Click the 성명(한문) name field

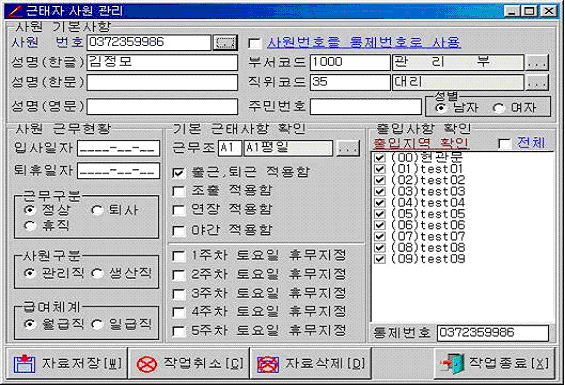pos(162,83)
